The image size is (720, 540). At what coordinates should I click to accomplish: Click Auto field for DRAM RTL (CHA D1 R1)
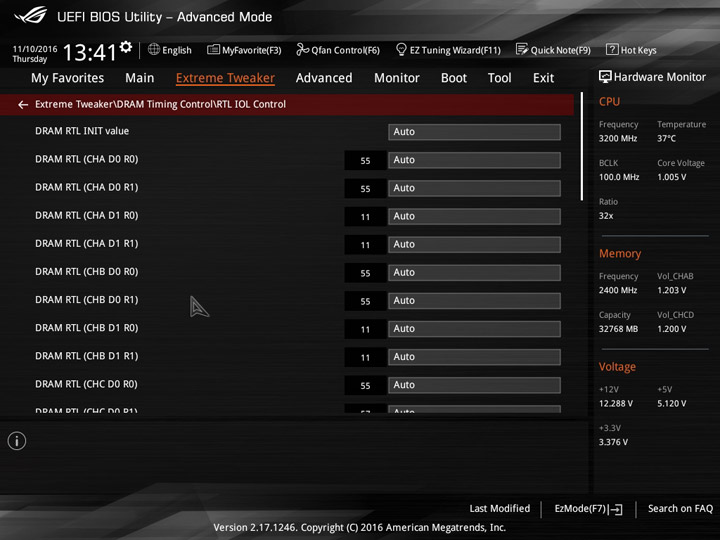pos(474,244)
